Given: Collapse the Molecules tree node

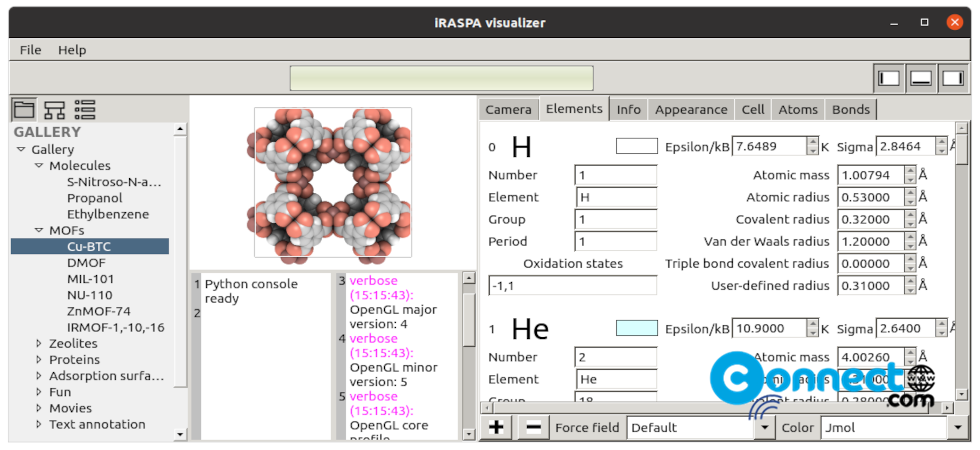Looking at the screenshot, I should point(39,166).
